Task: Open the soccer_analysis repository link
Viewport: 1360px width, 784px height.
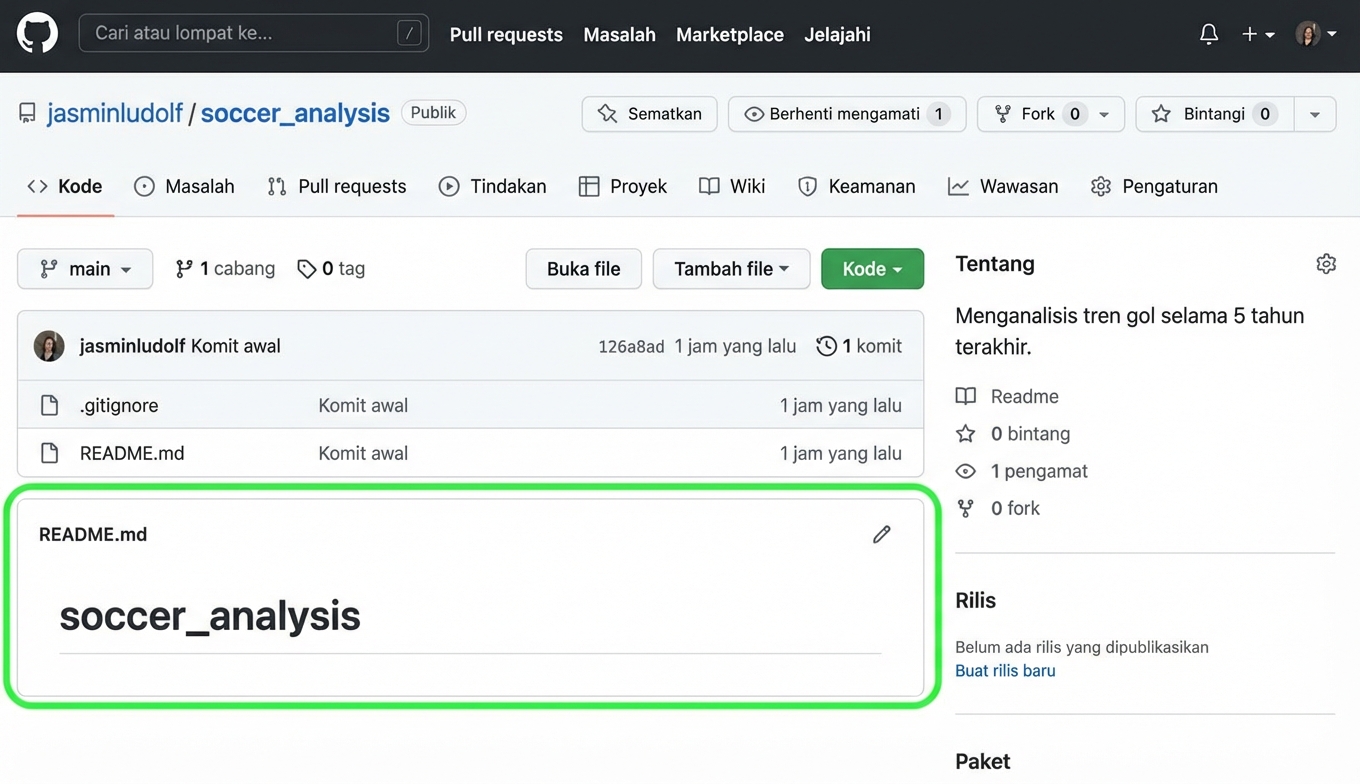Action: pyautogui.click(x=295, y=113)
